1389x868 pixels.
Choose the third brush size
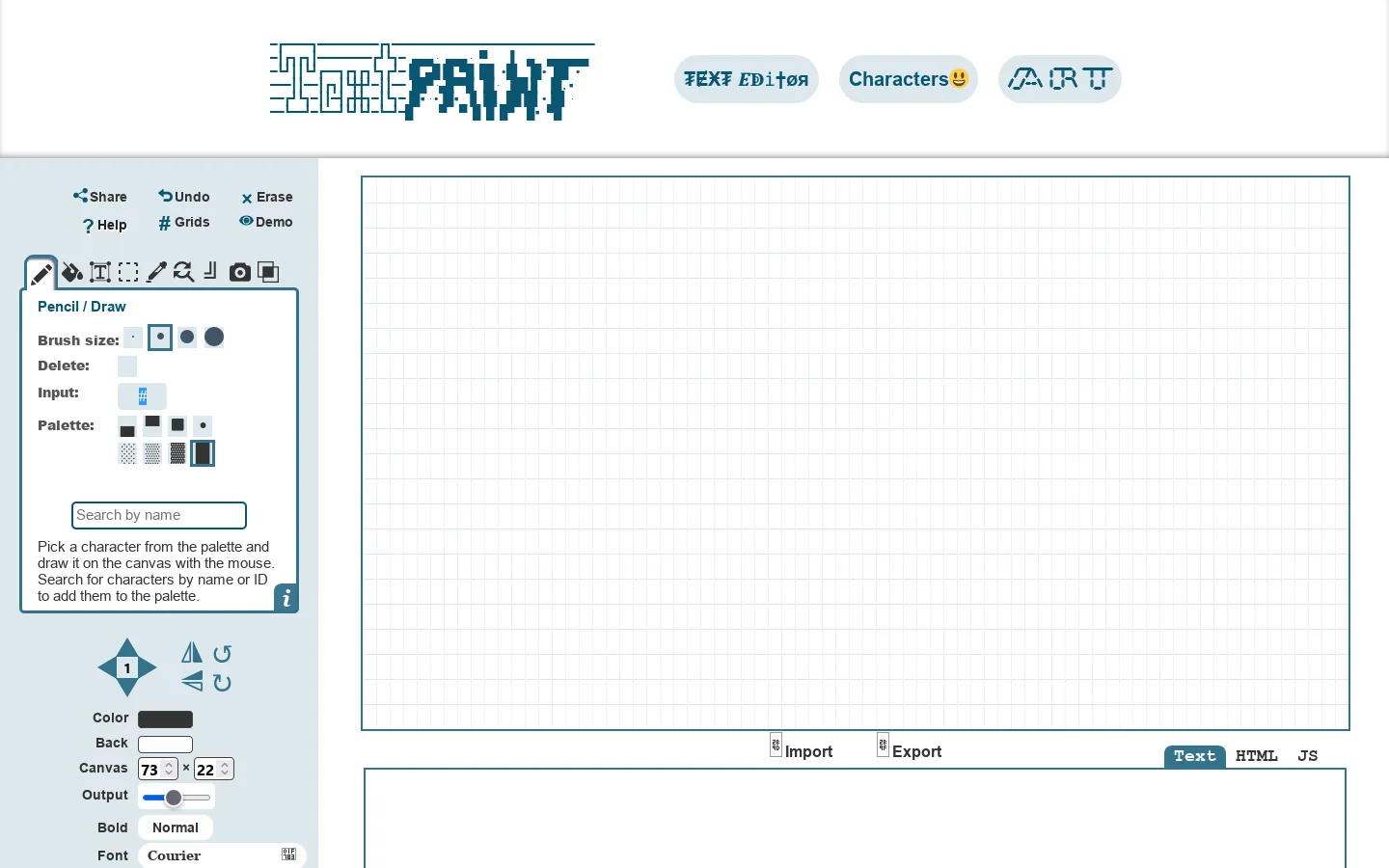pyautogui.click(x=187, y=337)
